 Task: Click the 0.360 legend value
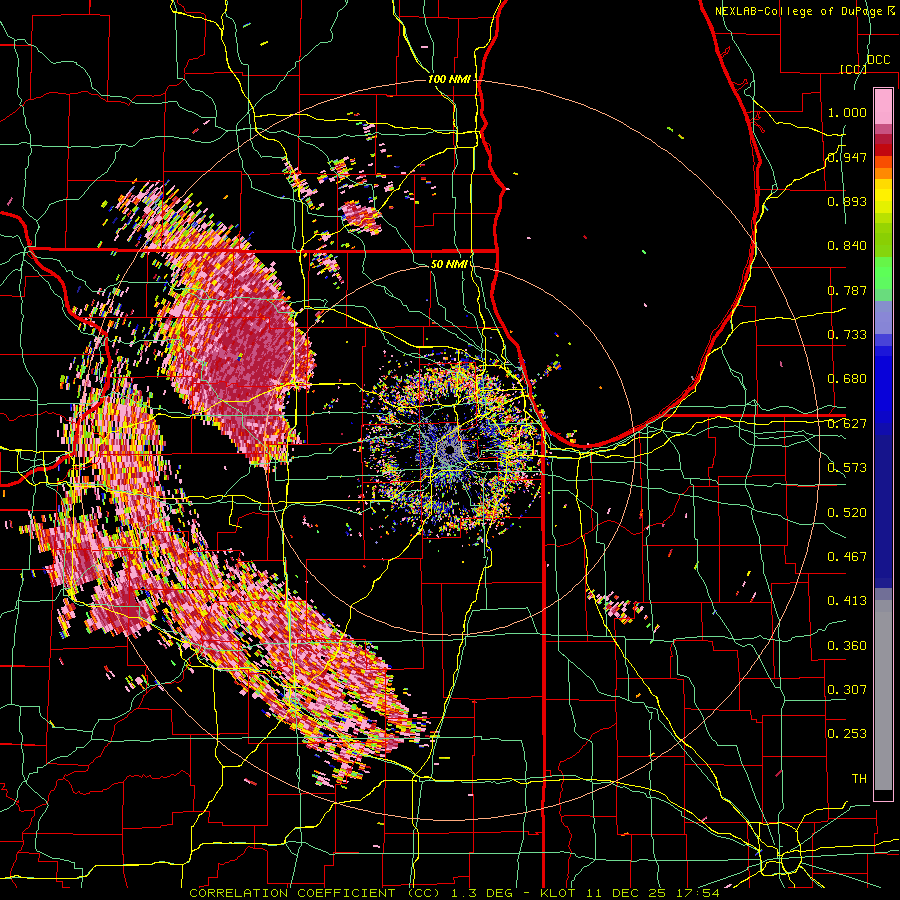pos(847,646)
